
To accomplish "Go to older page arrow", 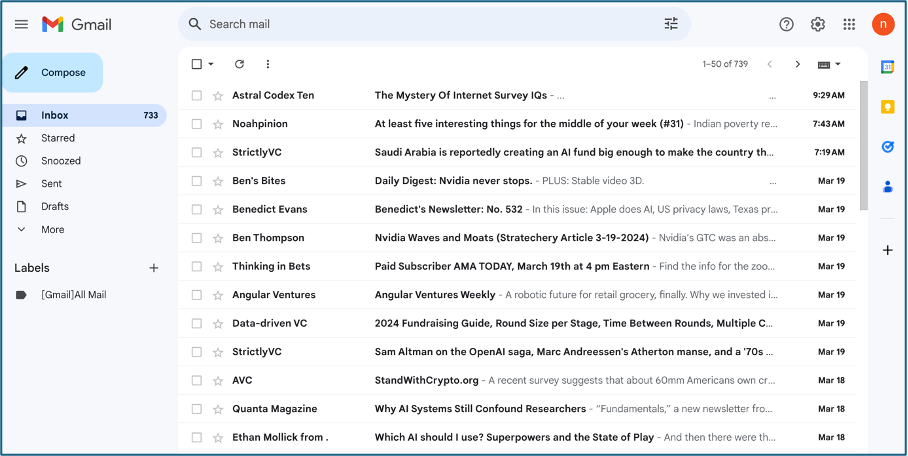I will [x=797, y=64].
